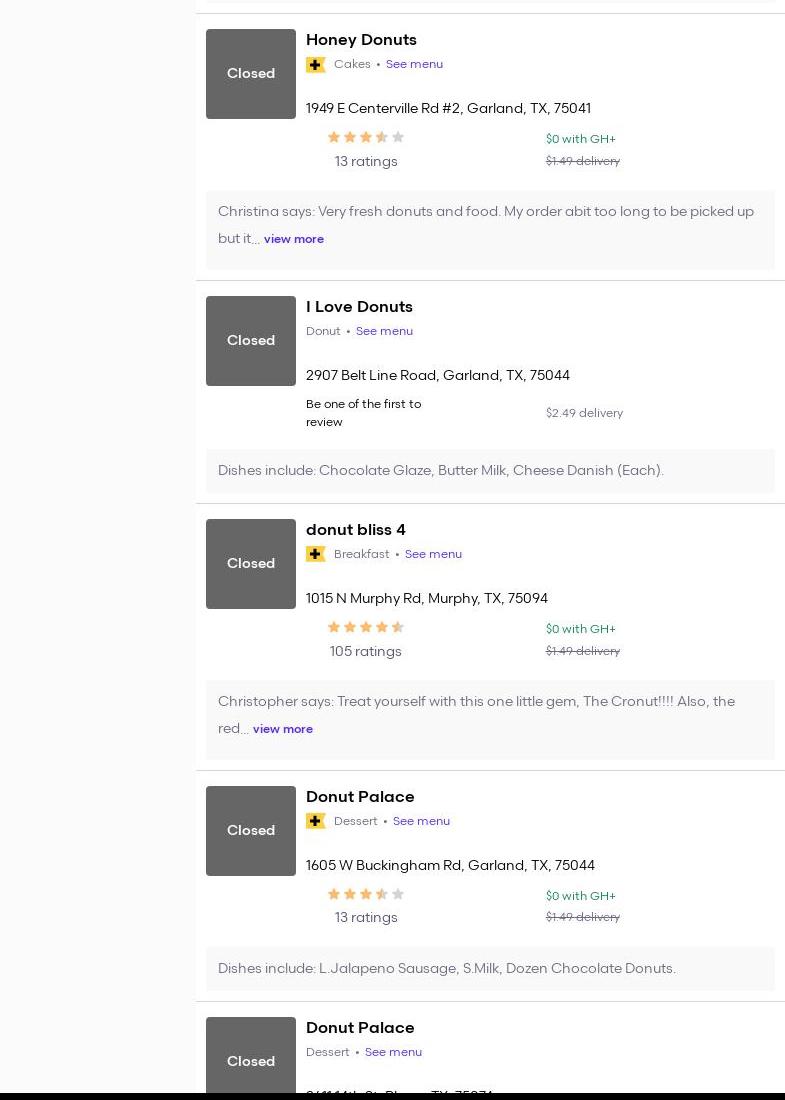Click Be one of the first to review
Screen dimensions: 785x1100
coord(363,413)
